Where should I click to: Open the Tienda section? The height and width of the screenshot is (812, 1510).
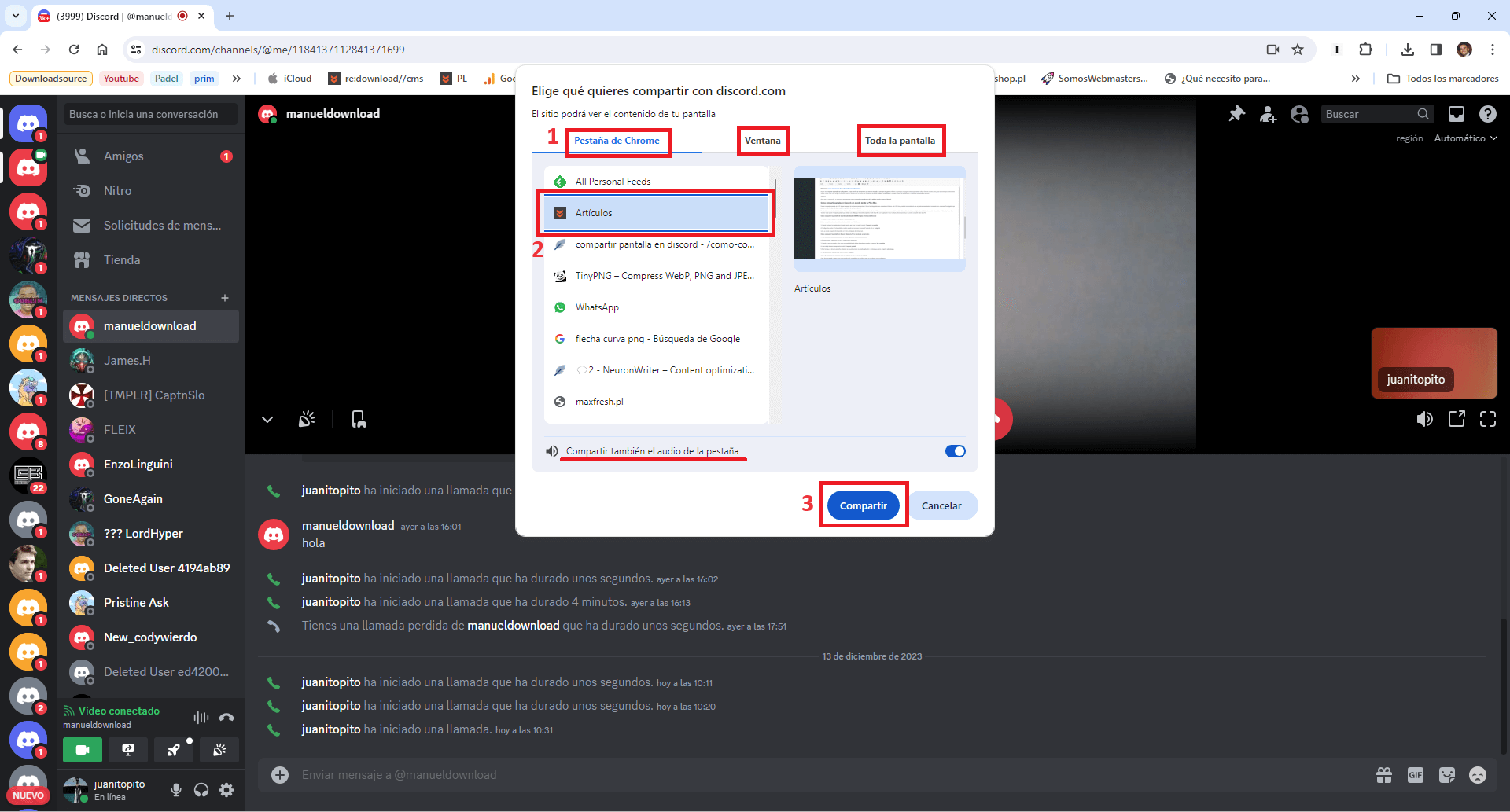pyautogui.click(x=150, y=260)
